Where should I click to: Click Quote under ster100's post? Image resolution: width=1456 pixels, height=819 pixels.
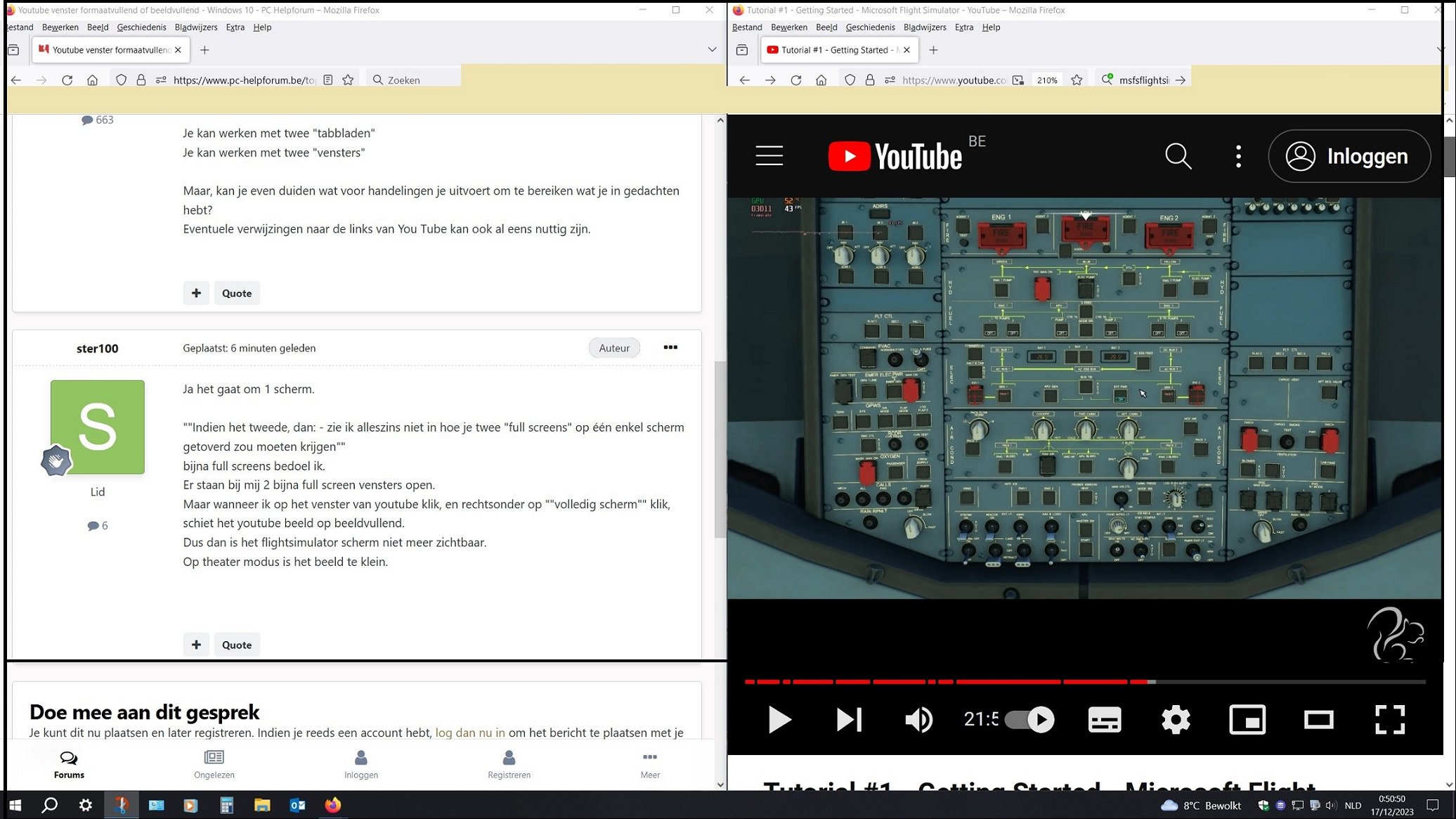tap(236, 645)
